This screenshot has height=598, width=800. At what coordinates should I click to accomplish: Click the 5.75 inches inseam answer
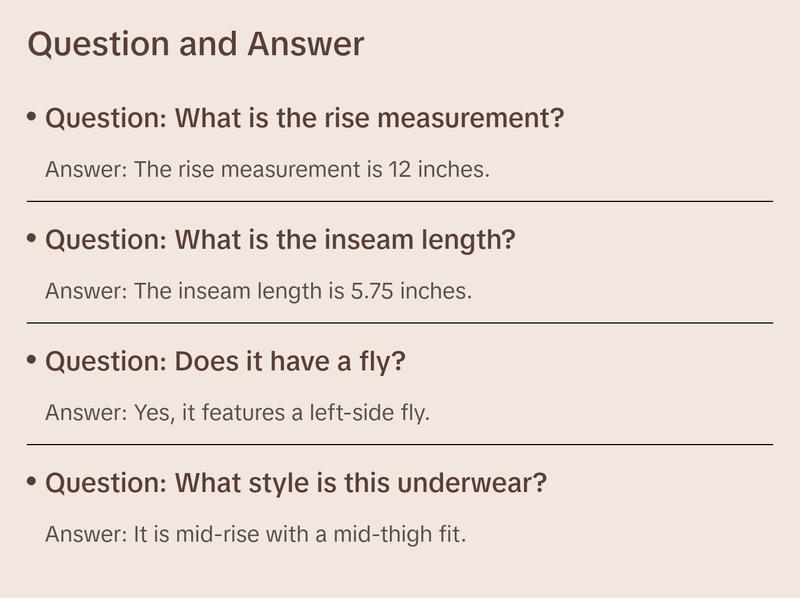pos(258,291)
